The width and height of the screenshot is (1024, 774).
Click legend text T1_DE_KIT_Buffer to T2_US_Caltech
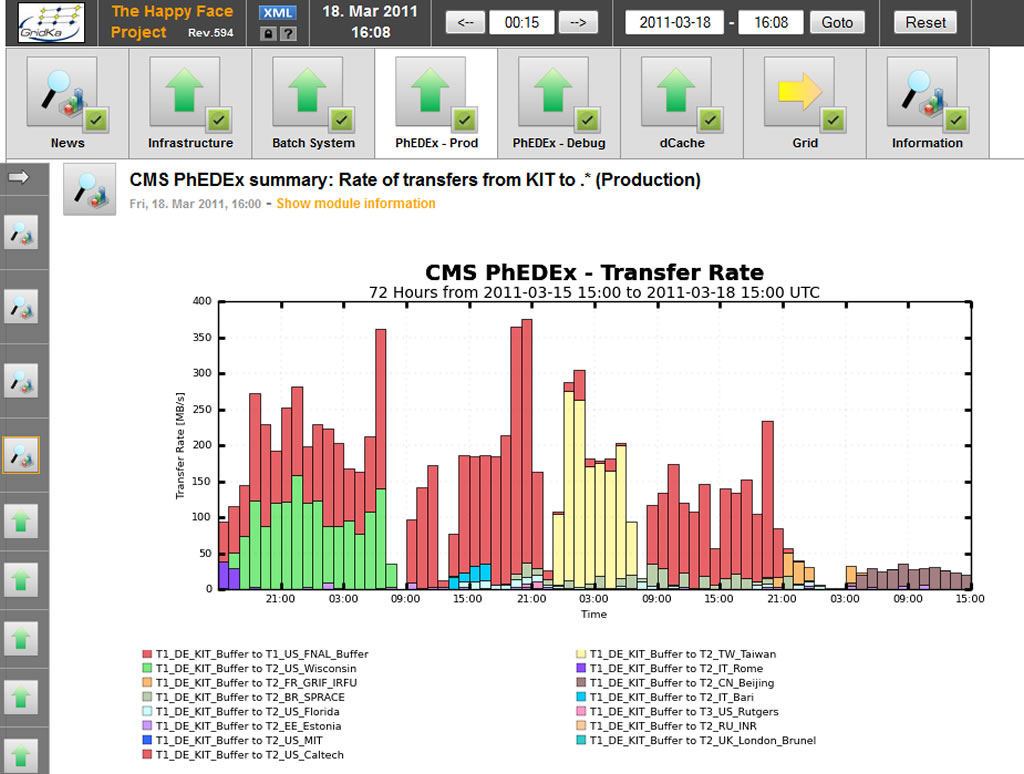pos(249,754)
